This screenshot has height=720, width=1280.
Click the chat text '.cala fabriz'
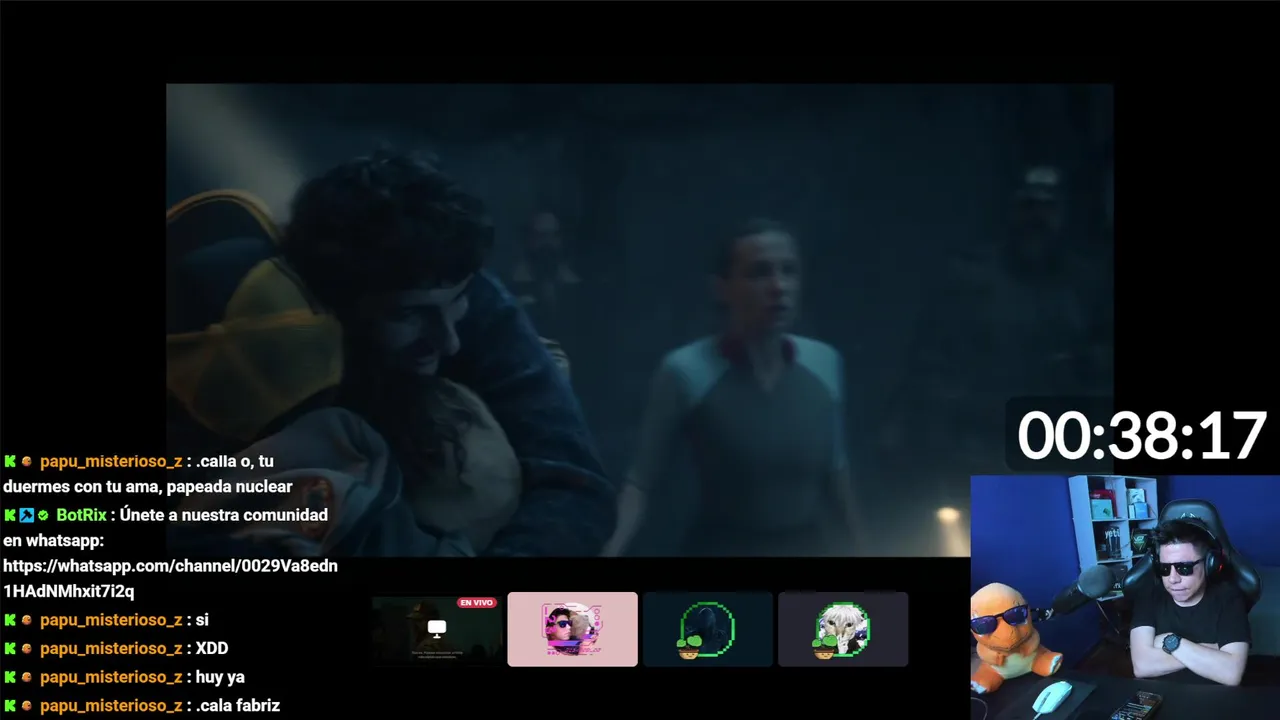tap(238, 706)
